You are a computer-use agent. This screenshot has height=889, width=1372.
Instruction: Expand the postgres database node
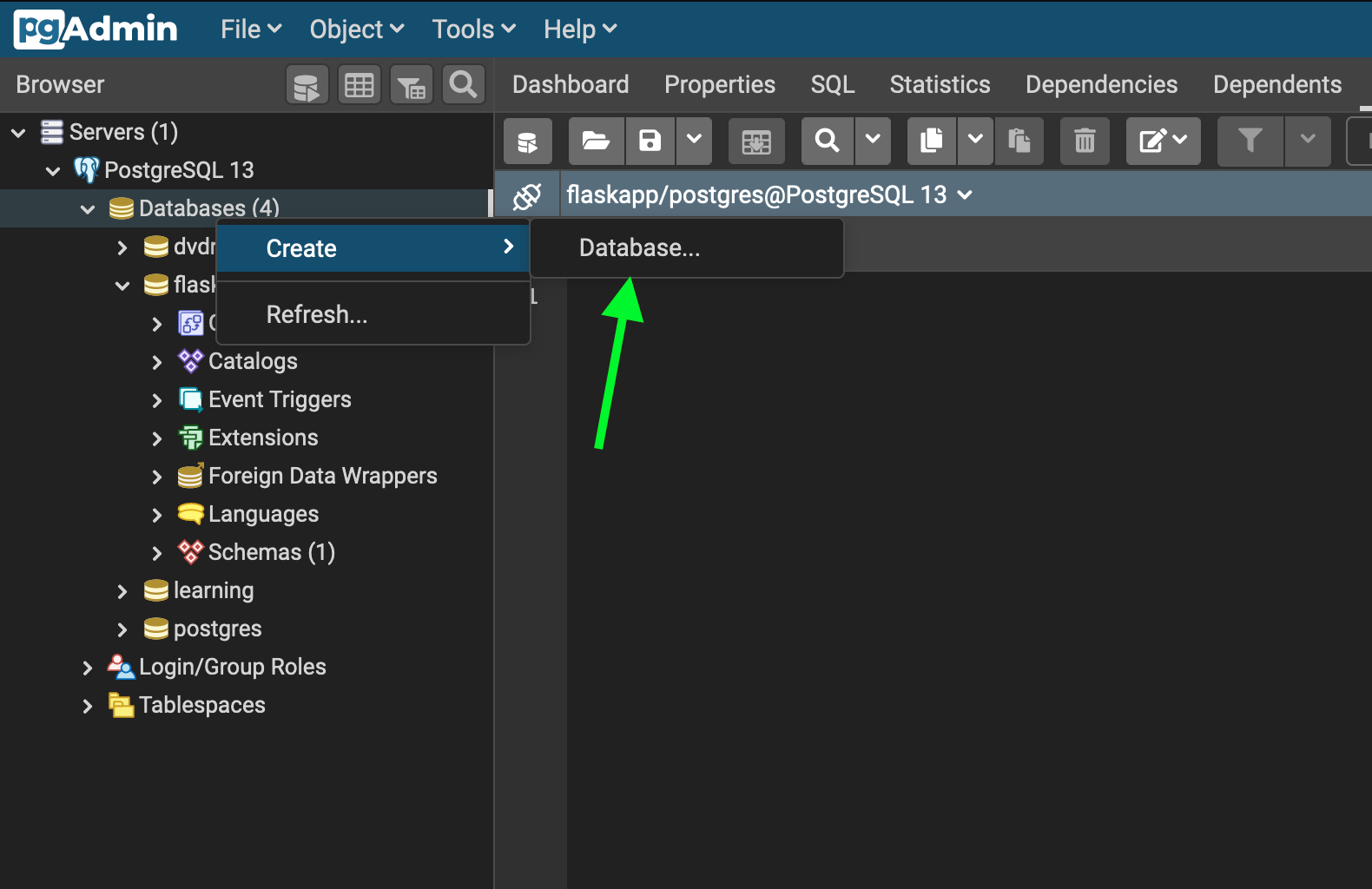(122, 629)
